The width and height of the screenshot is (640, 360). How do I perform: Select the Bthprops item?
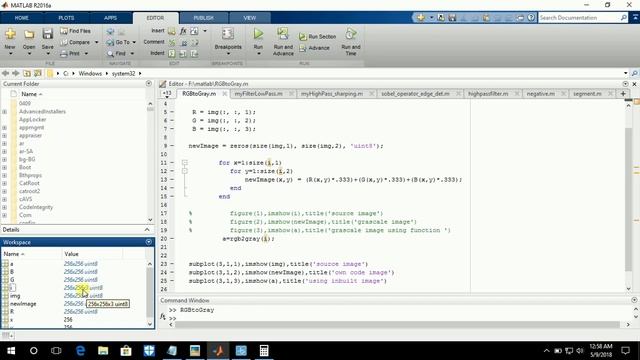[30, 176]
